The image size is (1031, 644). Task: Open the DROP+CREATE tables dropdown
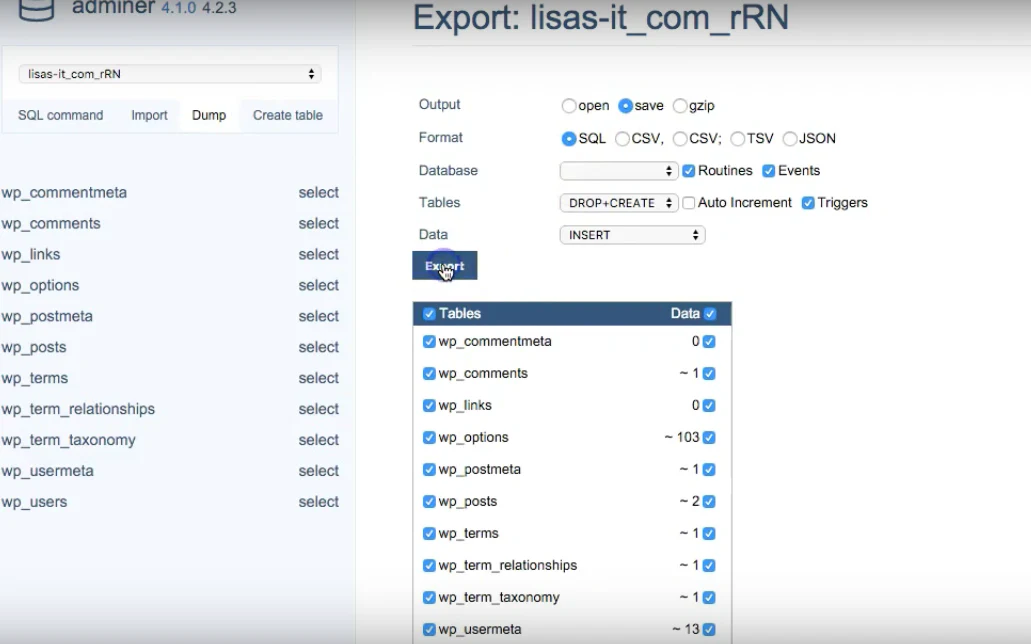(619, 203)
